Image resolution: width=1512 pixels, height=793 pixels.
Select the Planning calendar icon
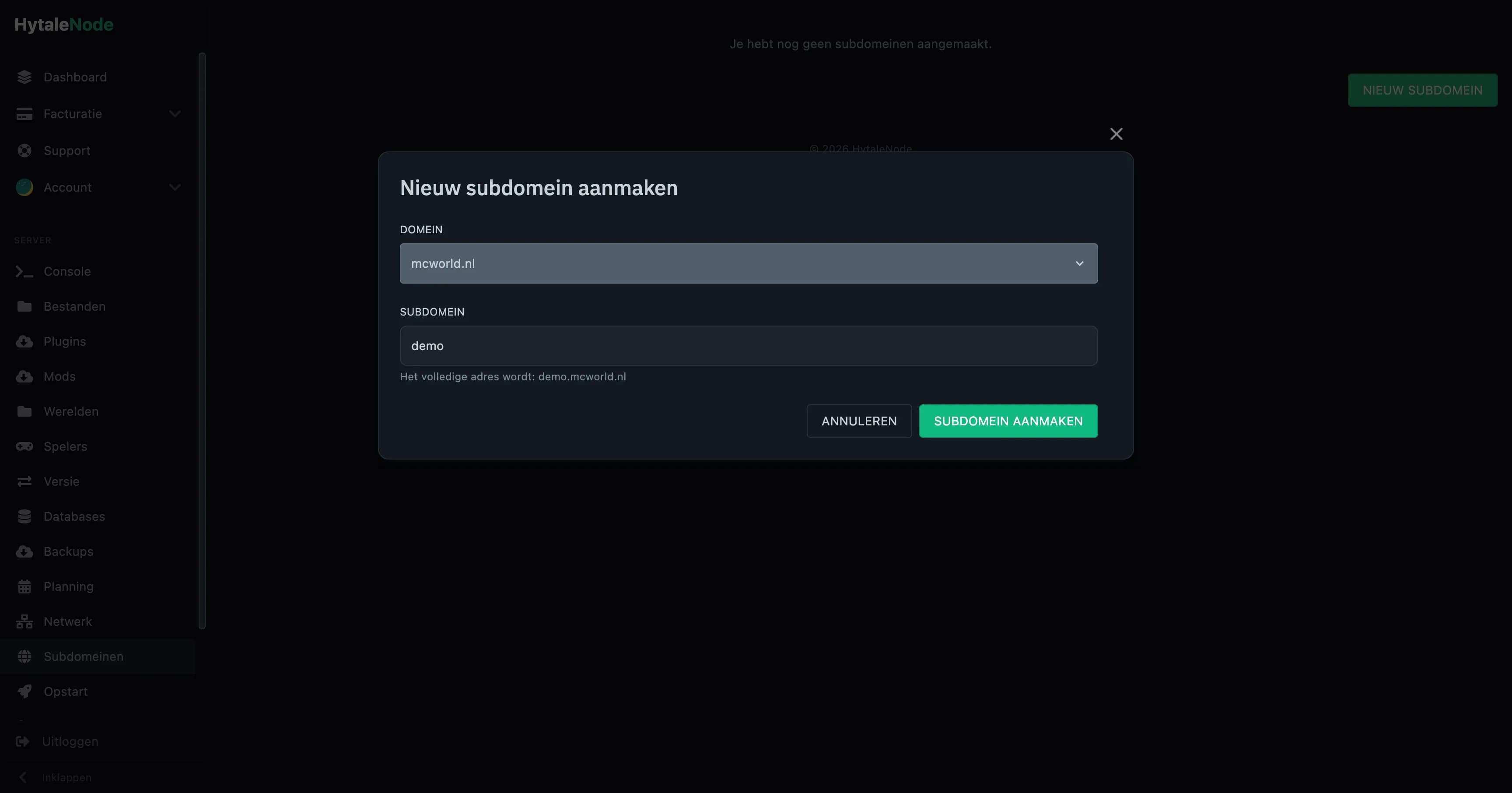pyautogui.click(x=24, y=586)
